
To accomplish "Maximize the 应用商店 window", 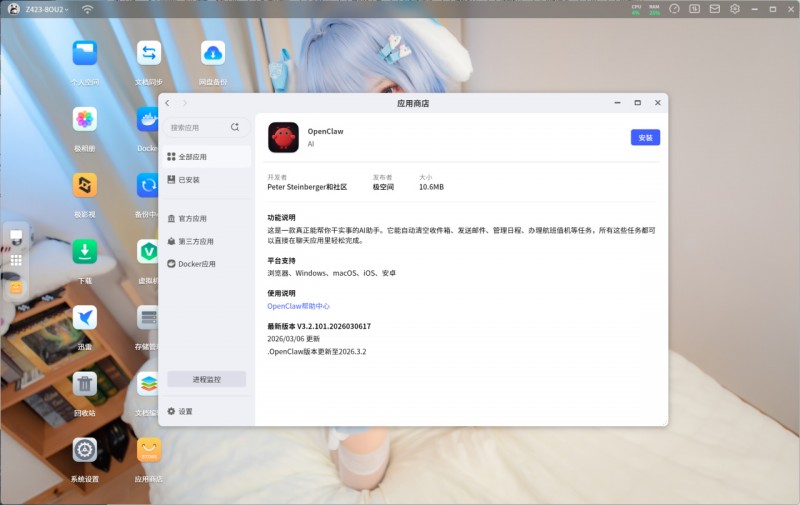I will 637,103.
